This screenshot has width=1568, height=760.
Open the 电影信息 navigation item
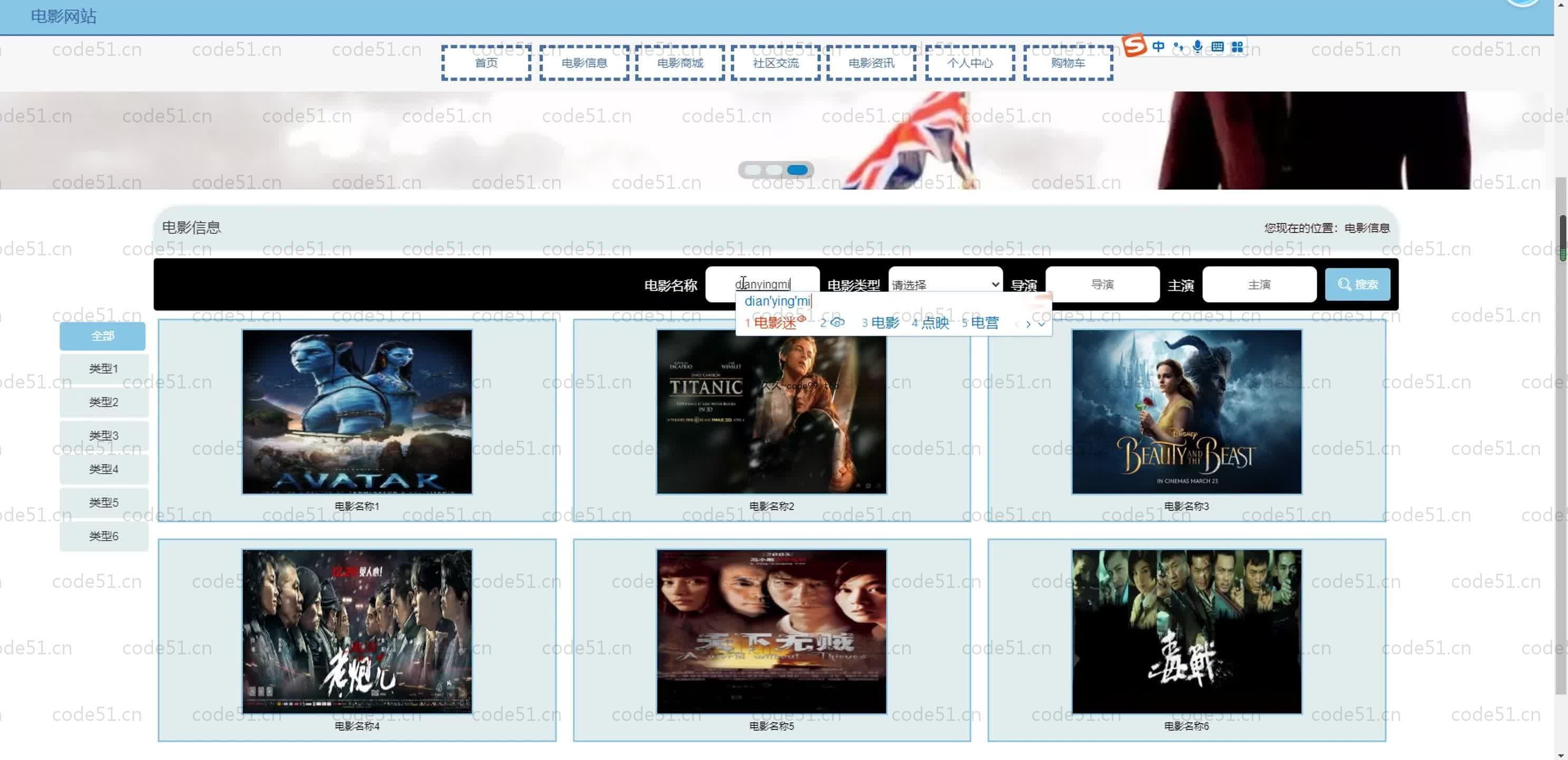pyautogui.click(x=584, y=63)
